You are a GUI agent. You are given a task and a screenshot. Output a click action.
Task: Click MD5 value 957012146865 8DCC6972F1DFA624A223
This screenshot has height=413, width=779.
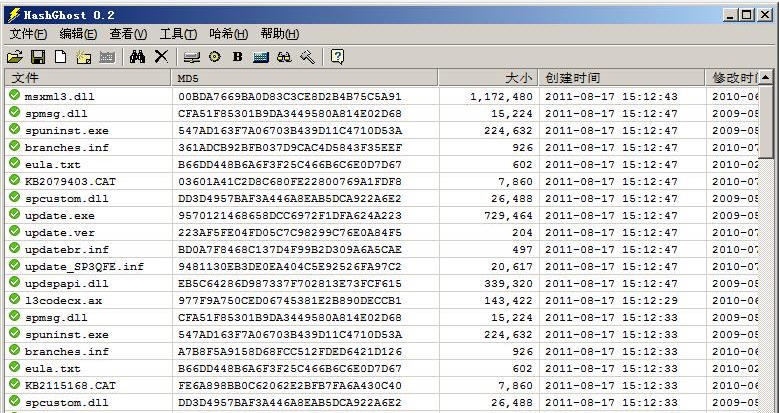coord(290,216)
